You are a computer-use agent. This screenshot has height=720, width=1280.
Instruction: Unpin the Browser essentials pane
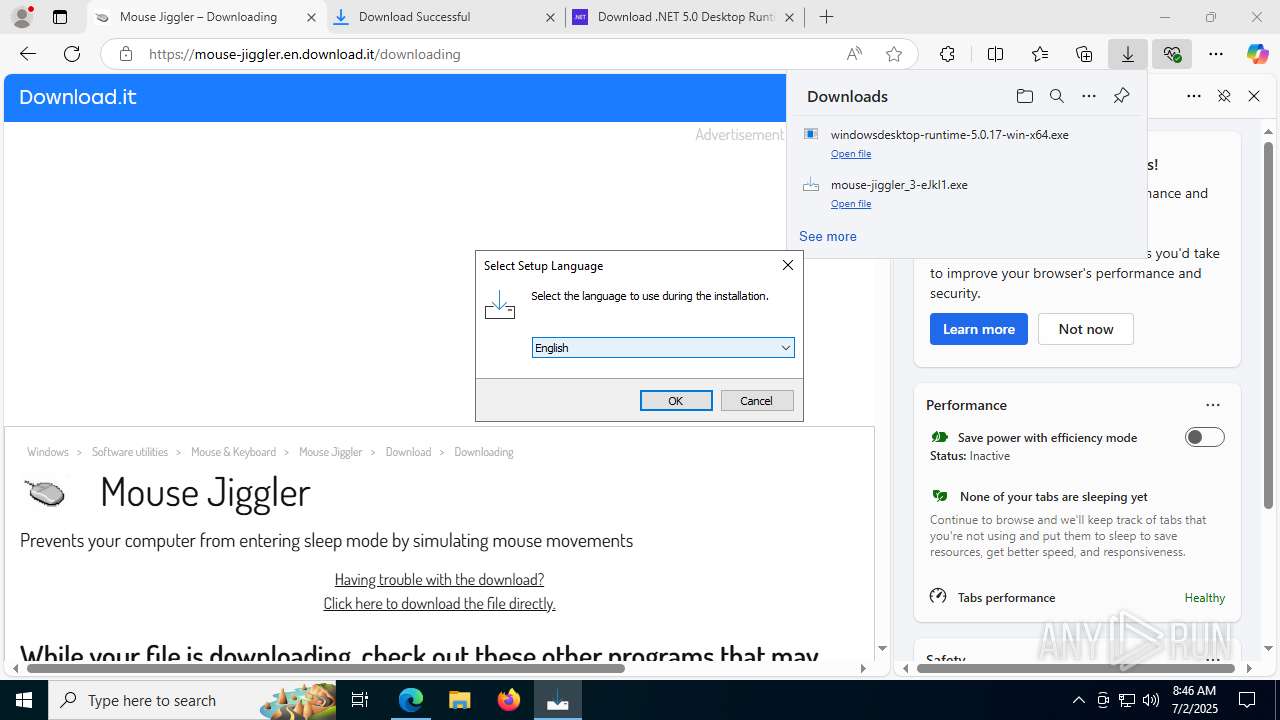[1224, 96]
